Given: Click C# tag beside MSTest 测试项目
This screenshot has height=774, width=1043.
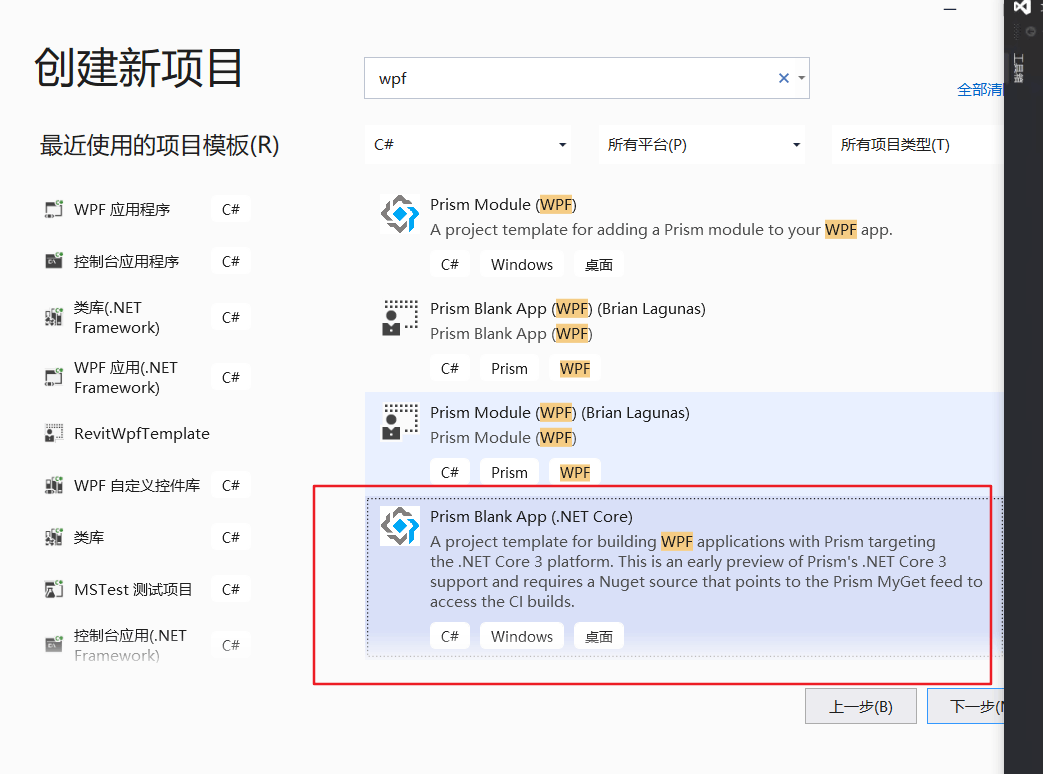Looking at the screenshot, I should click(x=231, y=589).
